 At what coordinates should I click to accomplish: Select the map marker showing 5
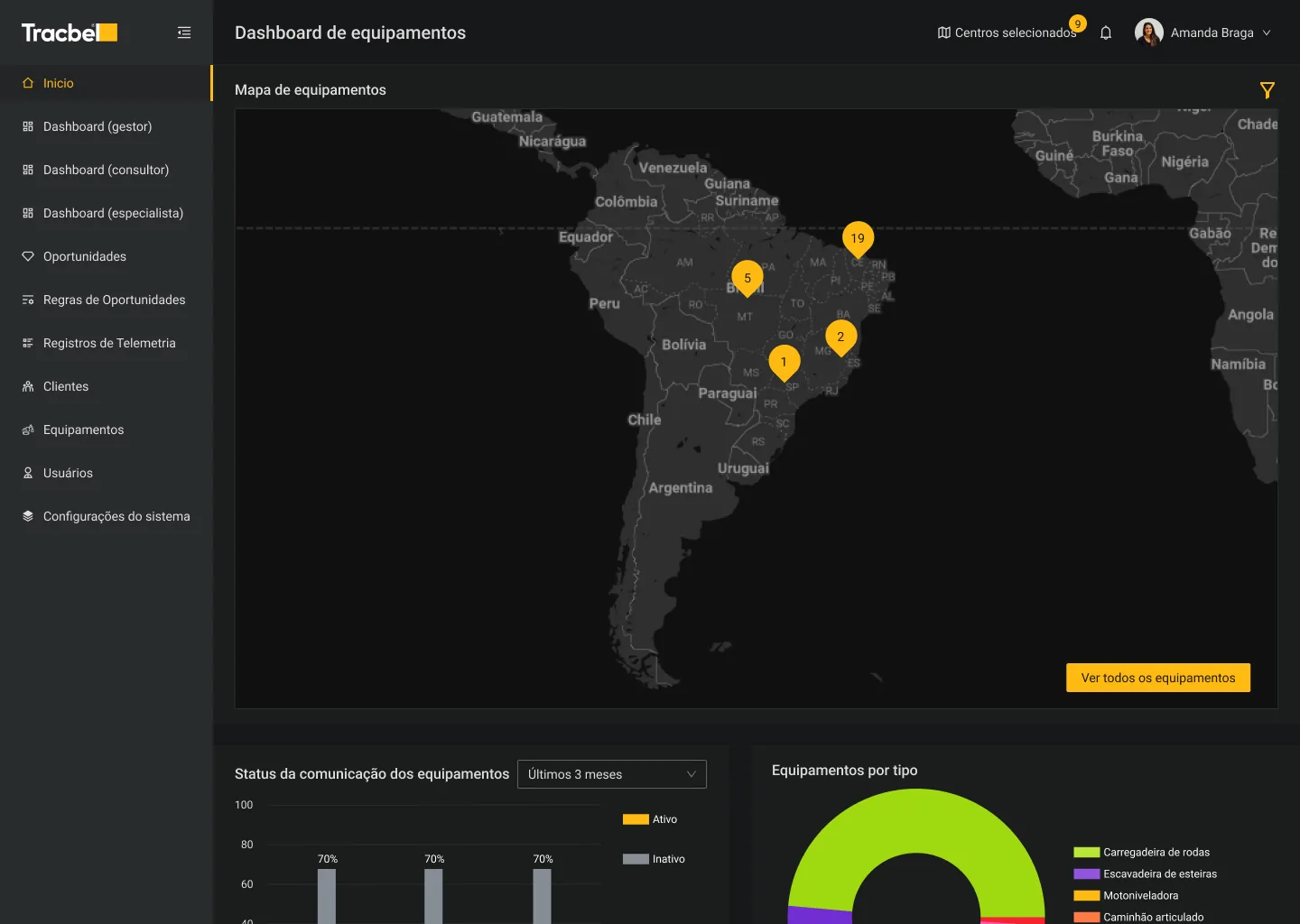pos(747,279)
